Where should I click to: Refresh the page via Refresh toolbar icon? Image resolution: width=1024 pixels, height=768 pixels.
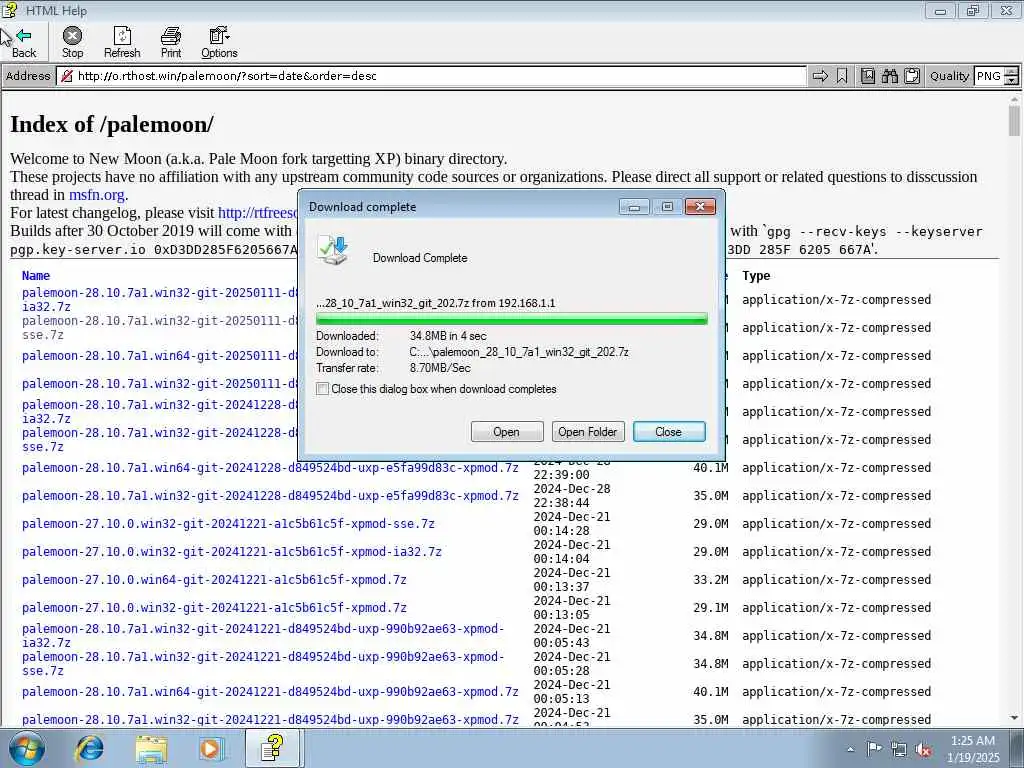point(122,42)
